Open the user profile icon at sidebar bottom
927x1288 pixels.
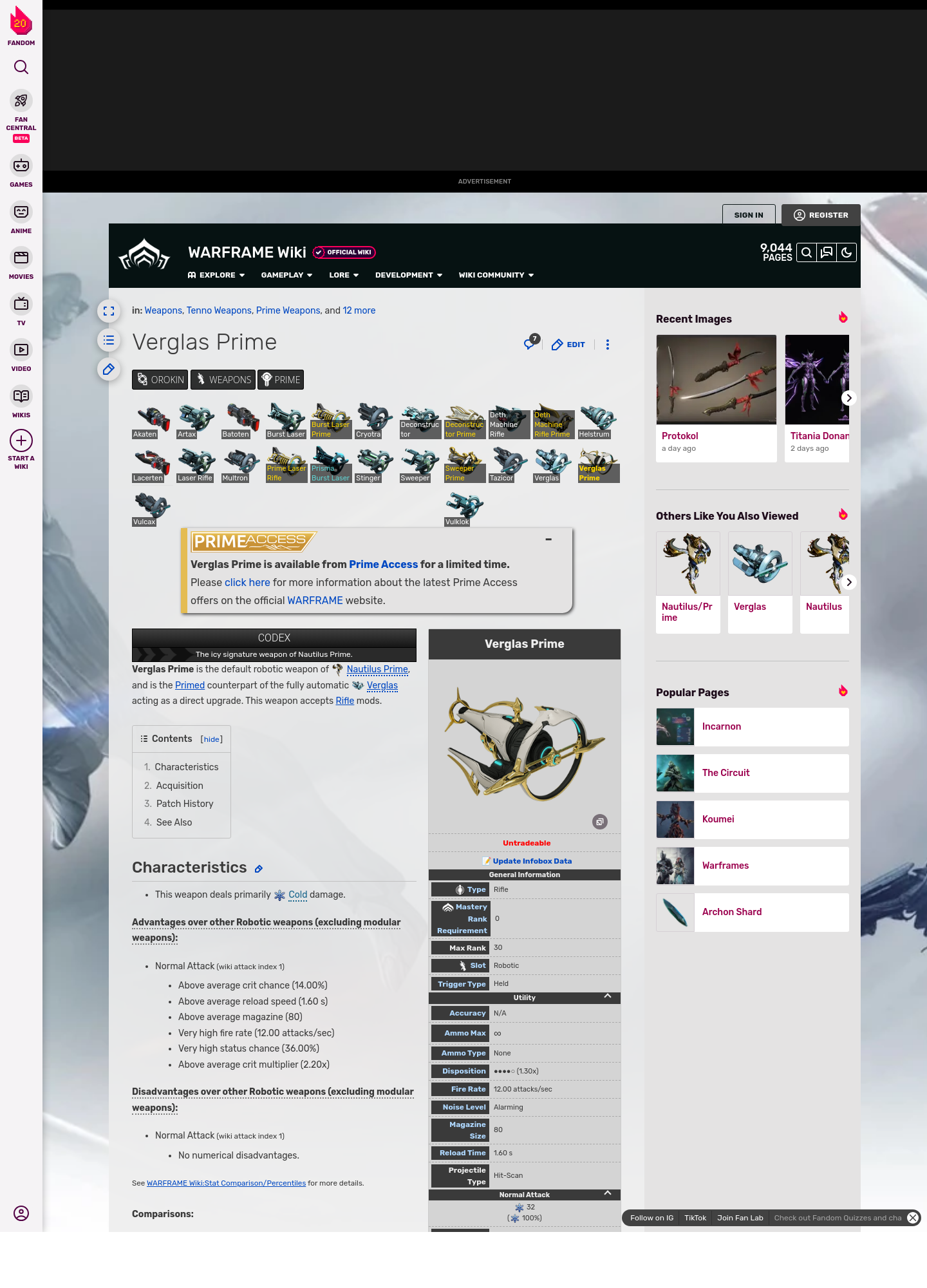click(x=21, y=1213)
